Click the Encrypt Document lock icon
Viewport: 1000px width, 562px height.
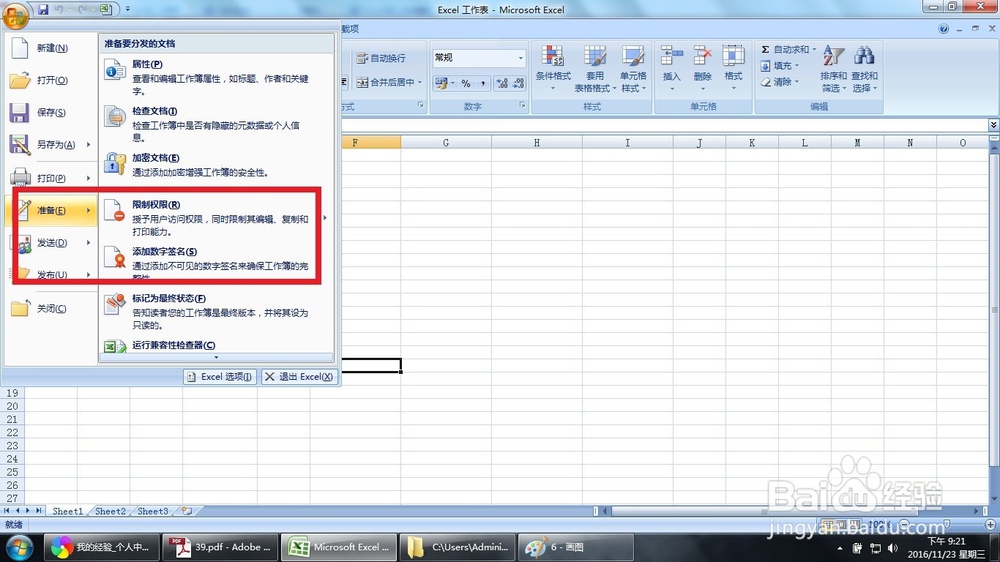(115, 163)
